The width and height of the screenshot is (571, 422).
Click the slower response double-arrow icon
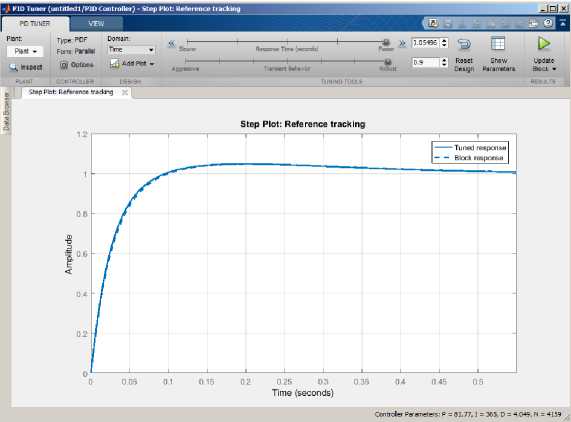click(172, 44)
